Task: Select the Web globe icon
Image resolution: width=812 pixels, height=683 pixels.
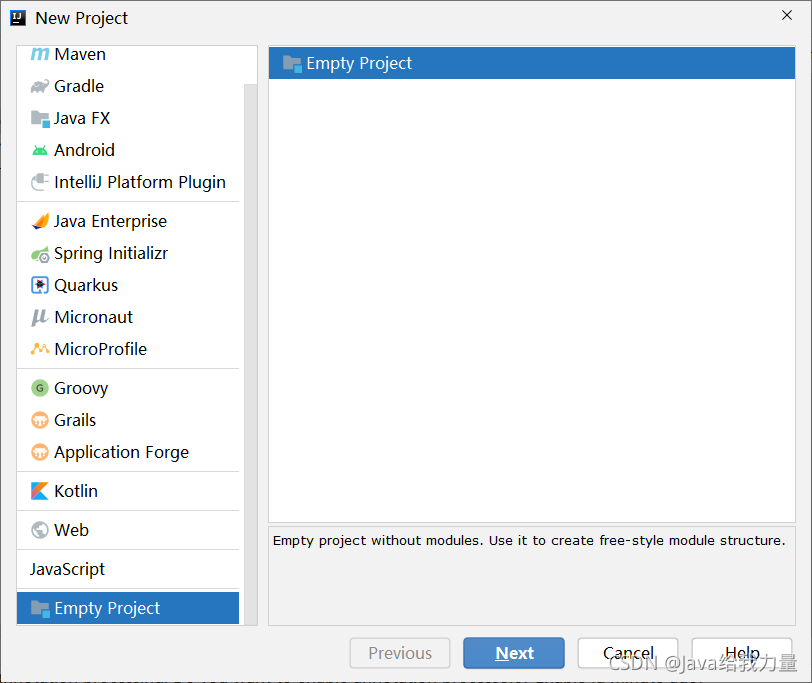Action: (39, 530)
